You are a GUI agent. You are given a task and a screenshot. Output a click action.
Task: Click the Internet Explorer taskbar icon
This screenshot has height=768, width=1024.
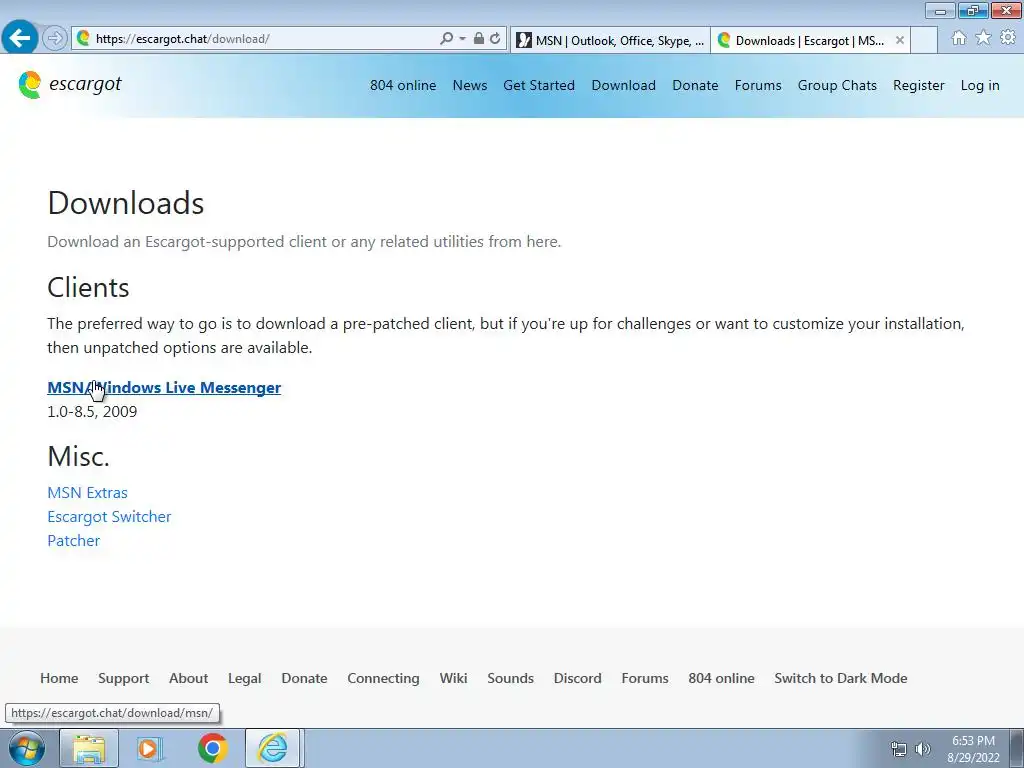pos(272,748)
